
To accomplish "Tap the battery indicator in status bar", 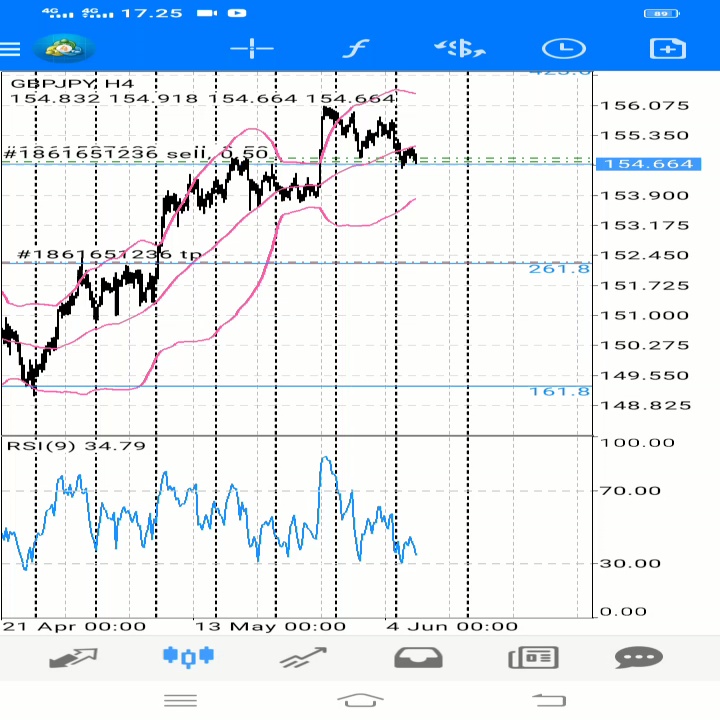I will (662, 13).
